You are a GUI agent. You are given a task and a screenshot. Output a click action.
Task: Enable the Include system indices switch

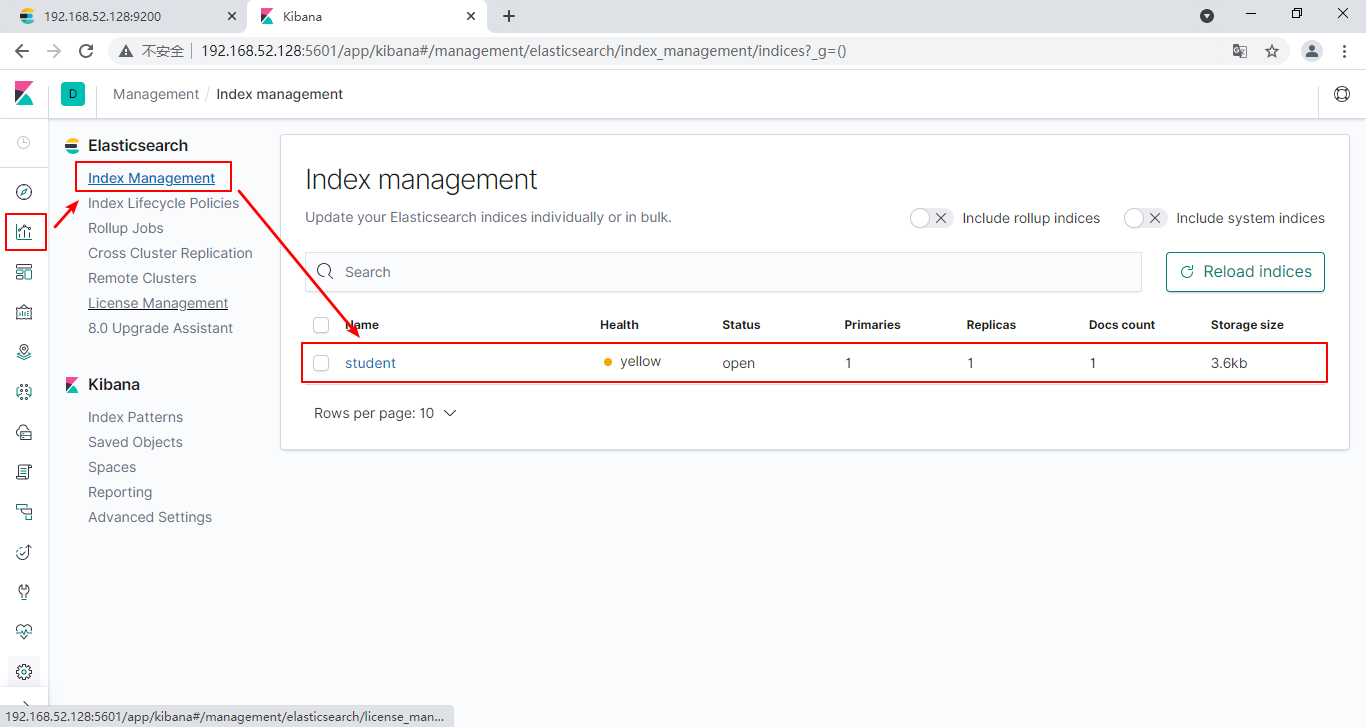(x=1144, y=218)
